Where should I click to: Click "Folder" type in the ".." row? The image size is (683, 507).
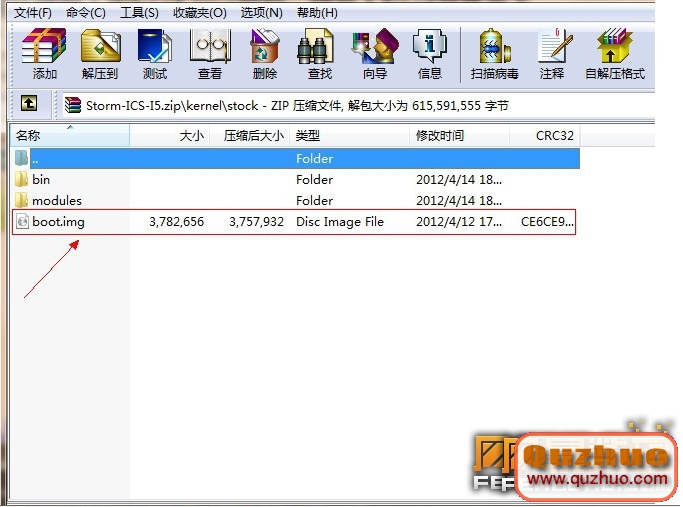(314, 159)
